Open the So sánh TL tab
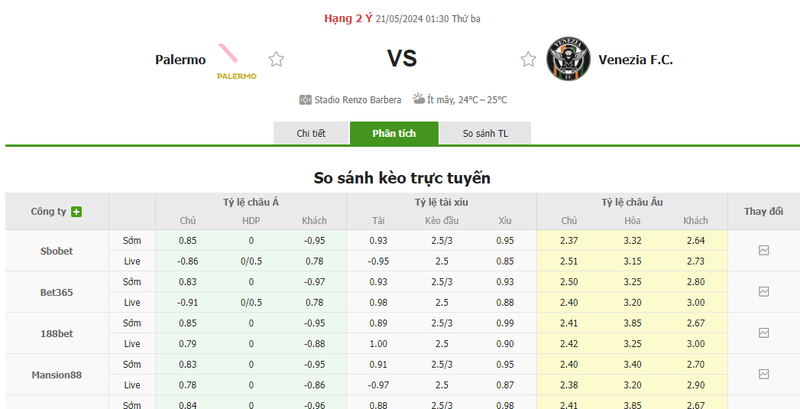Screen dimensions: 800x409 tap(485, 134)
